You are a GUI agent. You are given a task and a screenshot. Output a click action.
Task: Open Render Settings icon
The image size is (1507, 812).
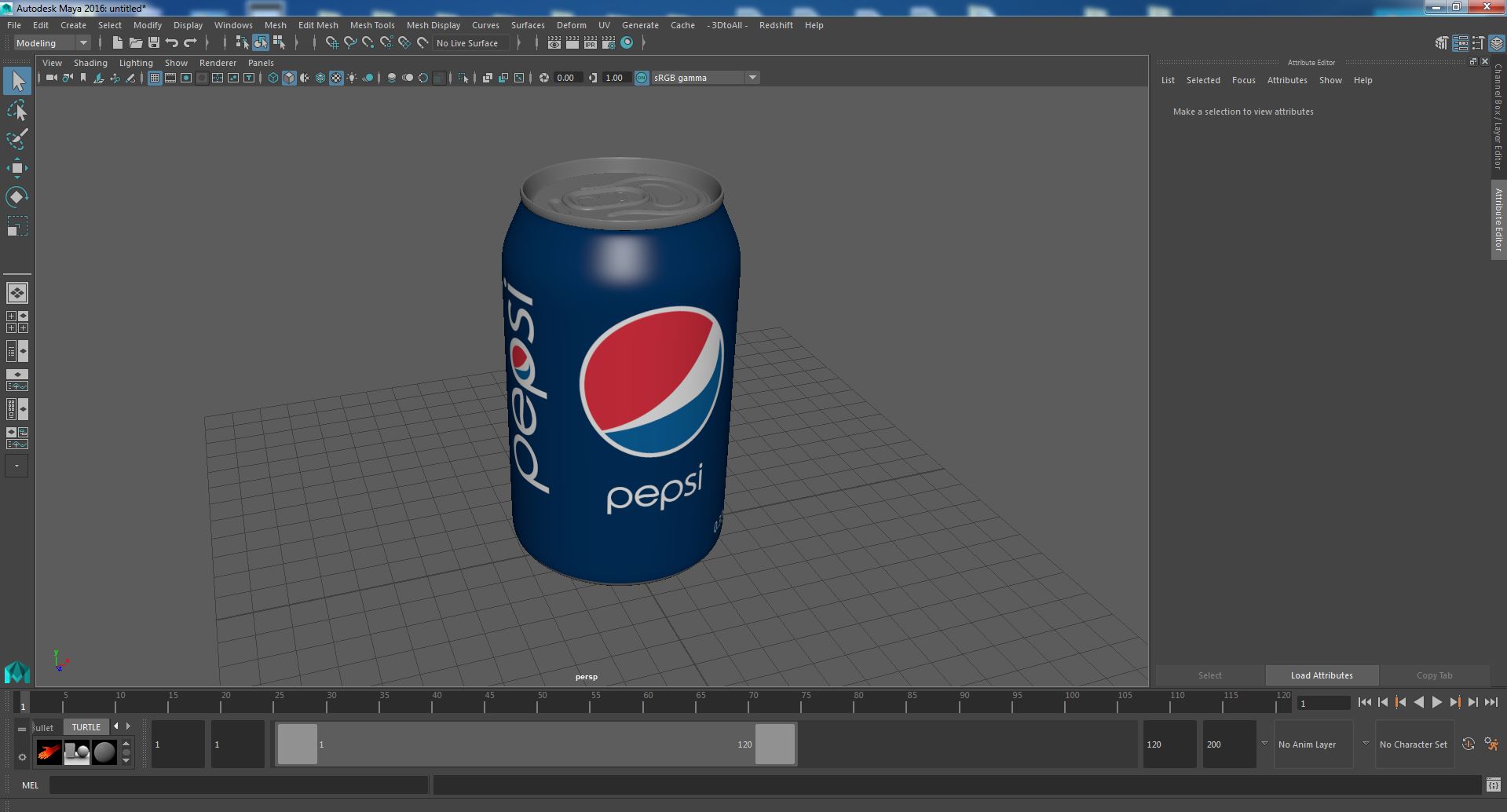pos(609,43)
